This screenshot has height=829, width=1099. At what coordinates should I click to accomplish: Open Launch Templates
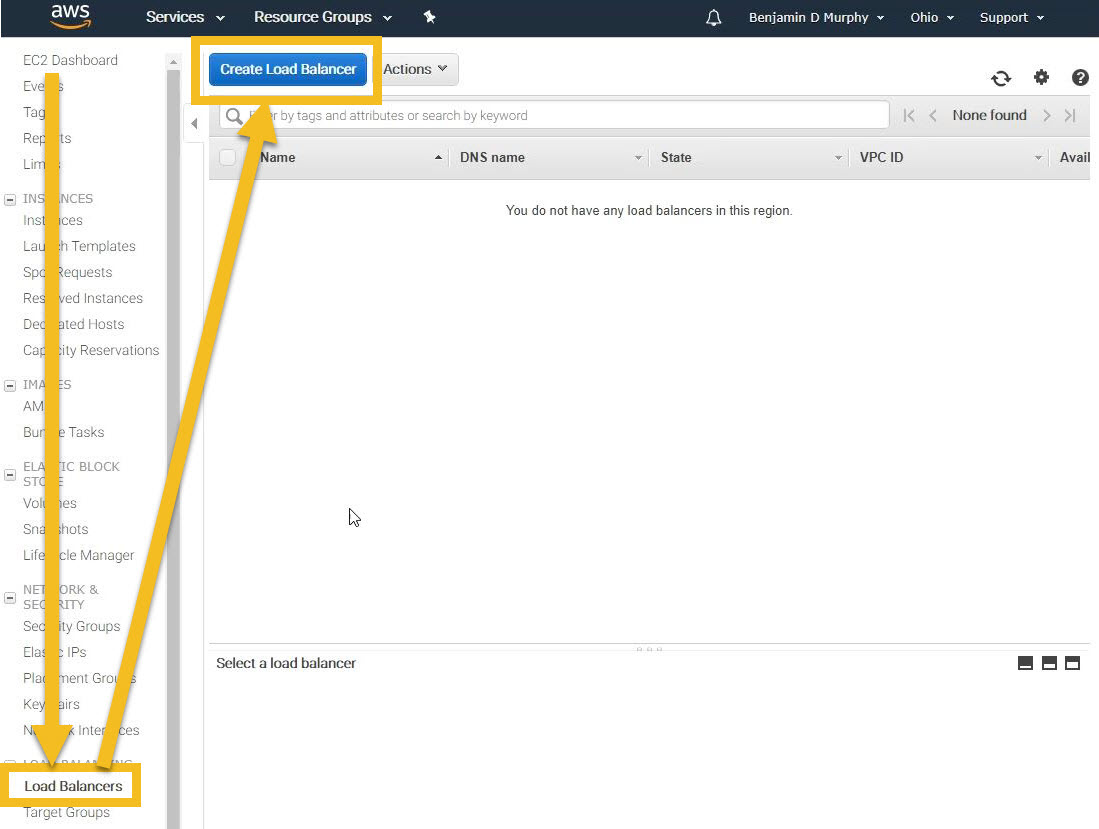click(79, 247)
